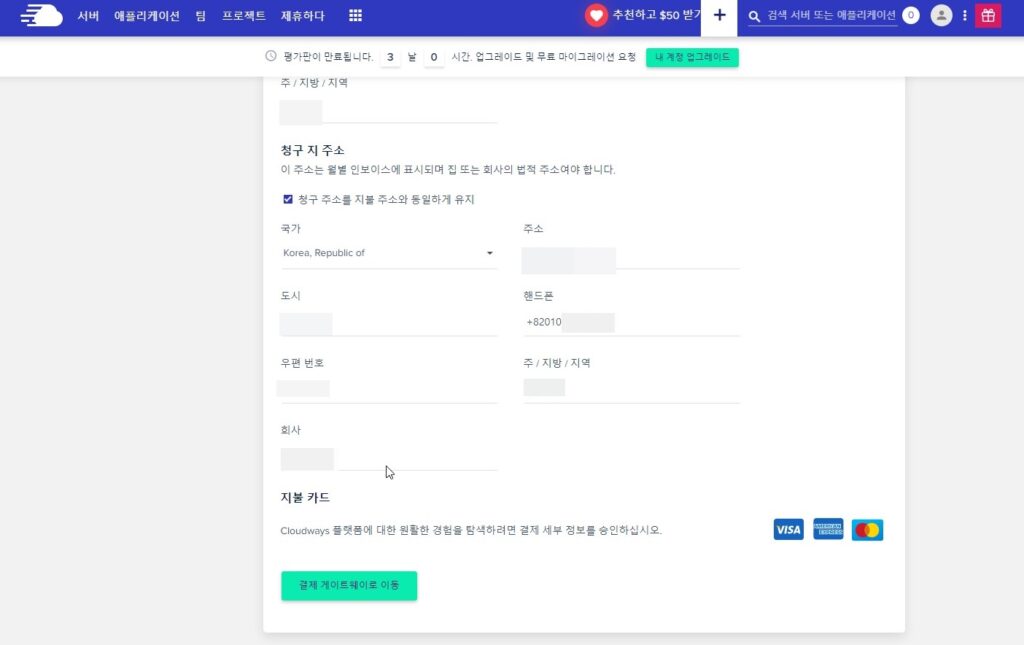The image size is (1024, 645).
Task: Click the 도시 input field
Action: pos(389,324)
